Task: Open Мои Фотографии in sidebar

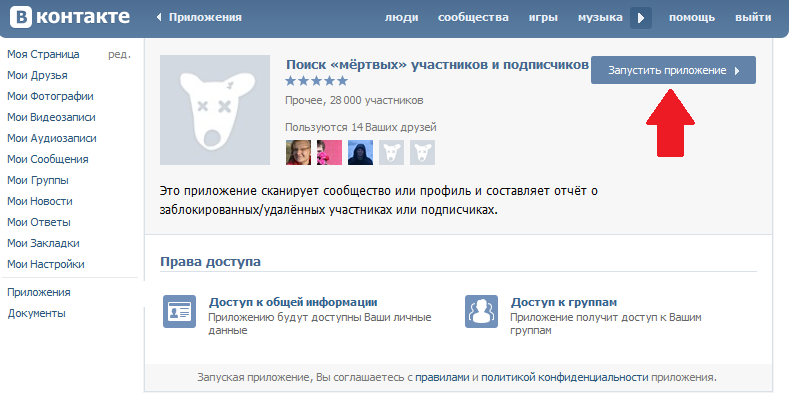Action: (50, 97)
